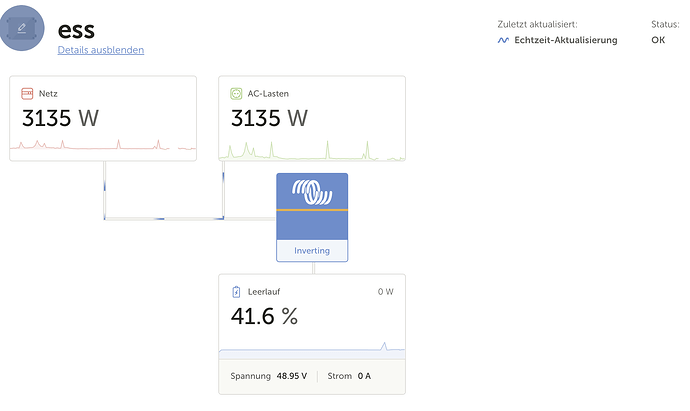This screenshot has width=690, height=411.
Task: Open the AC-Lasten 3135 W reading
Action: point(269,119)
